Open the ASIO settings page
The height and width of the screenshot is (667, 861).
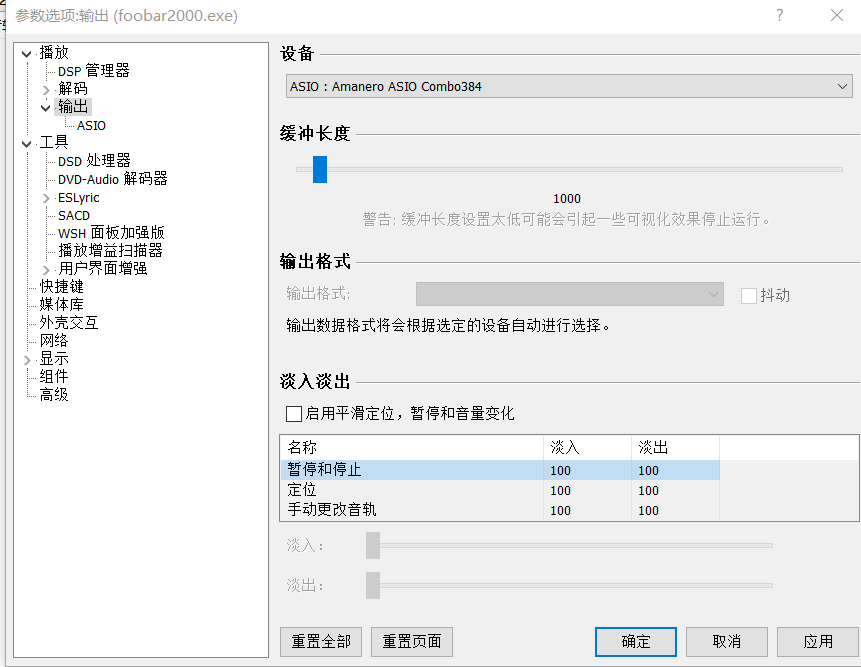[x=91, y=126]
